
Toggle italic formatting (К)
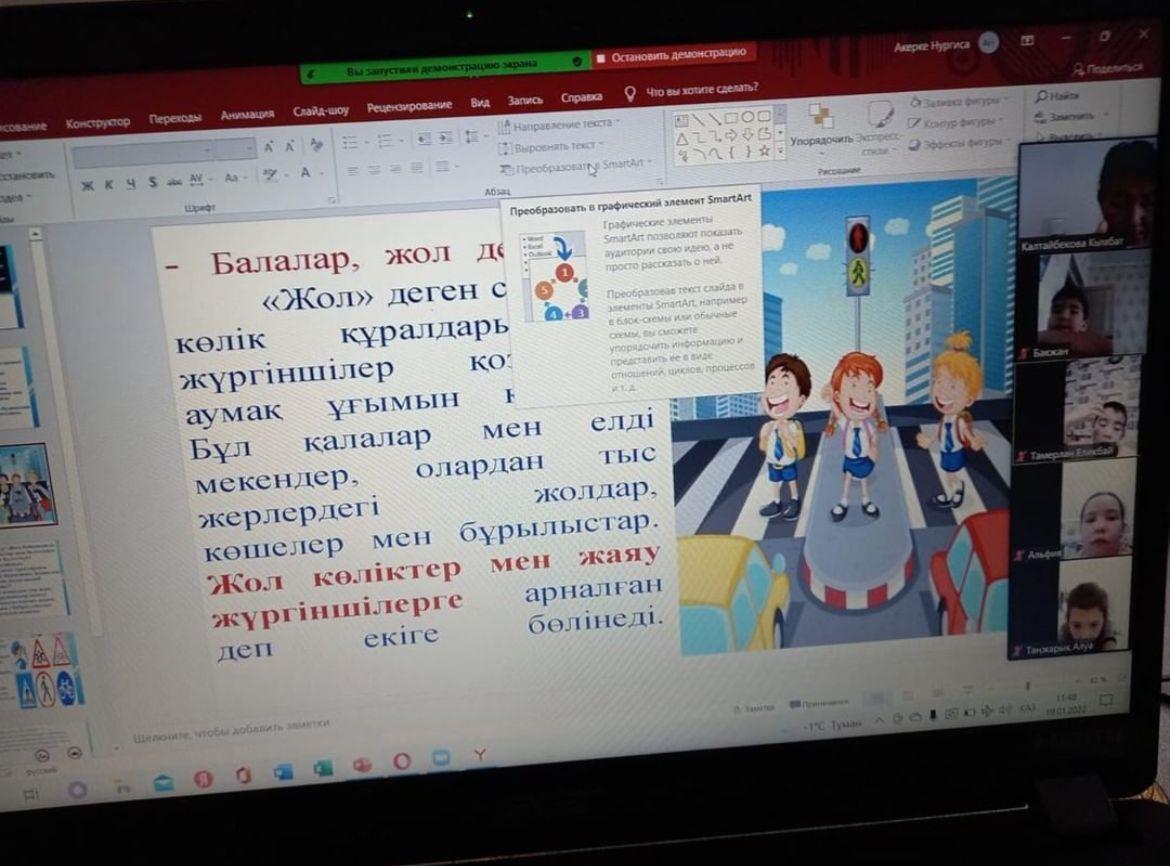108,184
